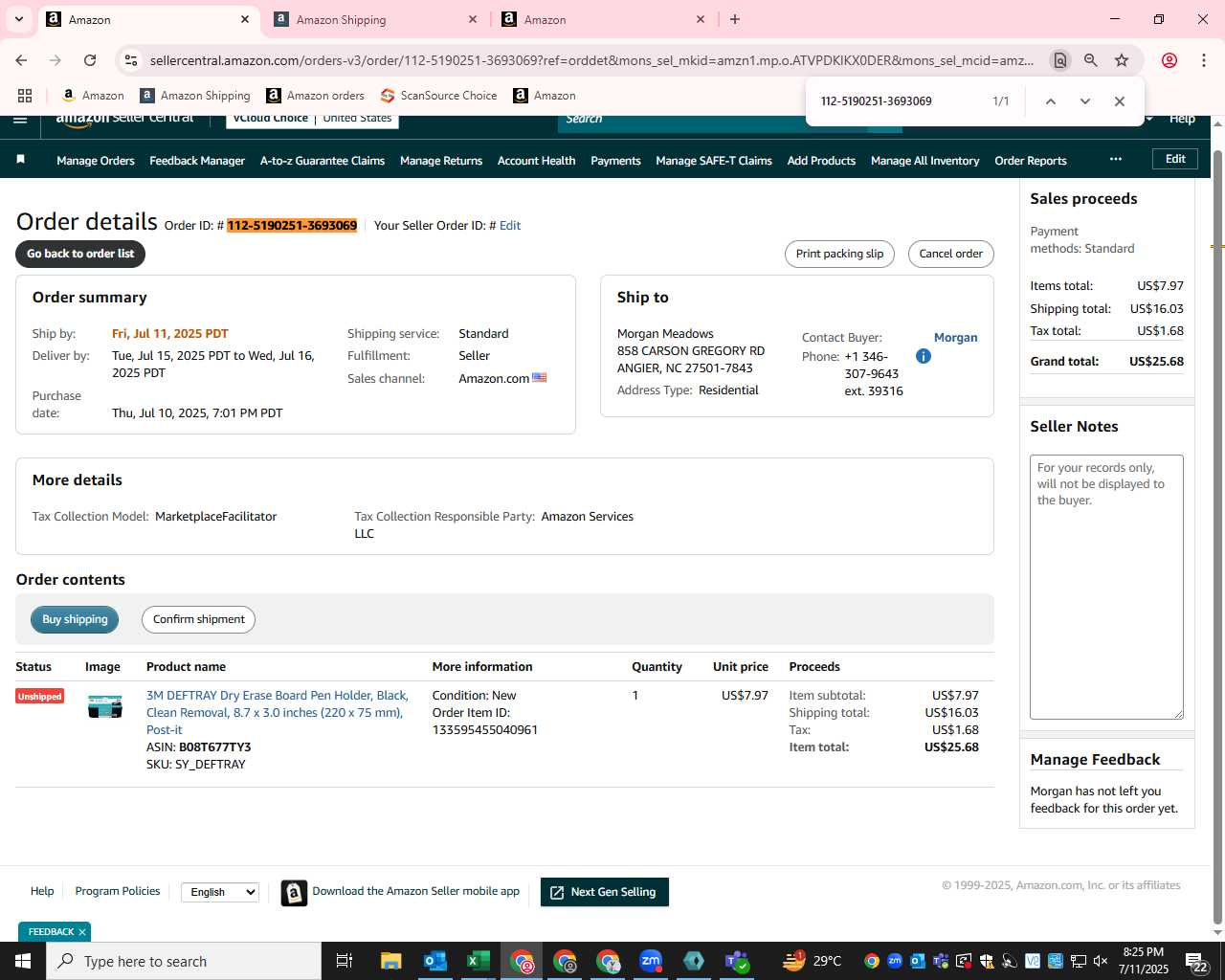
Task: Click the browser address bar URL
Action: pyautogui.click(x=591, y=60)
